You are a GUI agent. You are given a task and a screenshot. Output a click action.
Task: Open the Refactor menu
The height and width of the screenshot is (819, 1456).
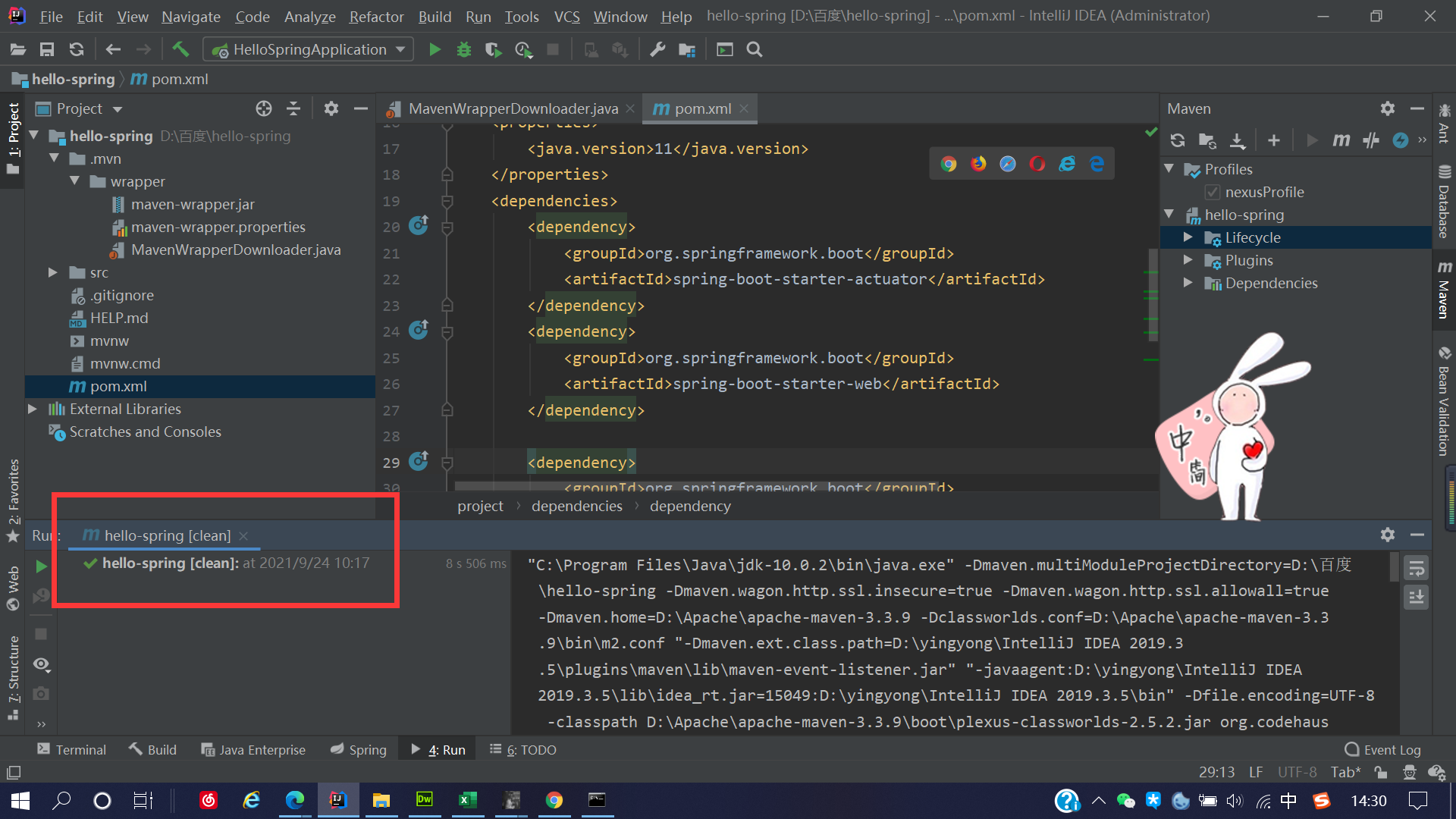pos(376,16)
